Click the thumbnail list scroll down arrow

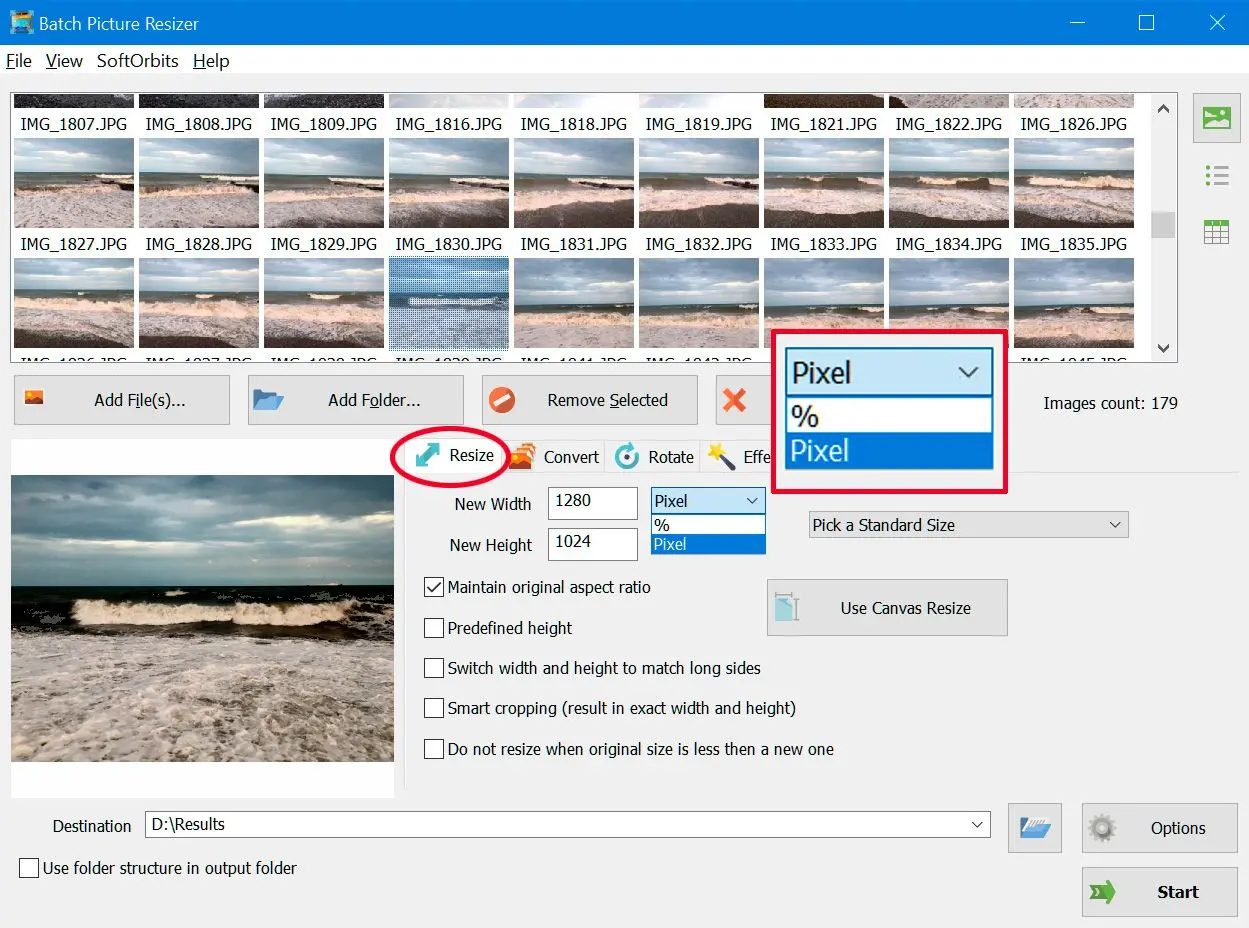(x=1163, y=348)
